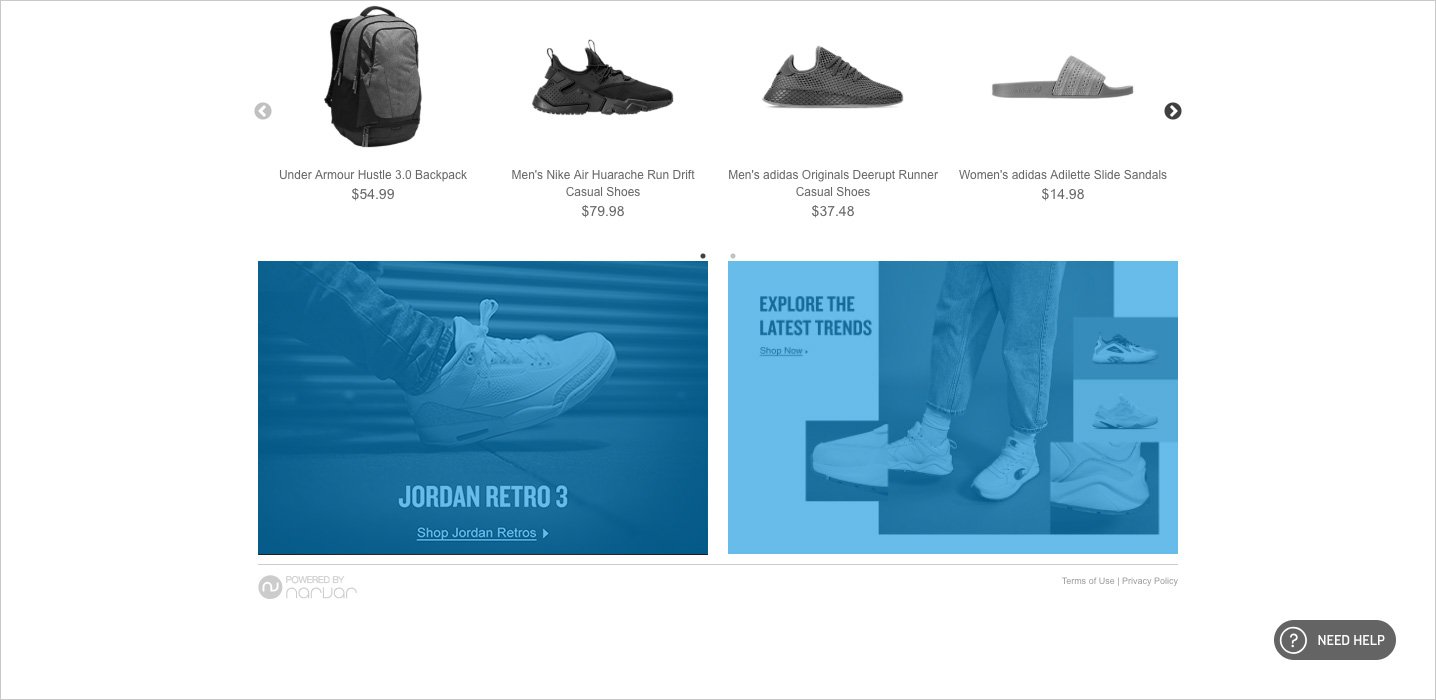Open Privacy Policy link
Image resolution: width=1436 pixels, height=700 pixels.
pos(1150,581)
